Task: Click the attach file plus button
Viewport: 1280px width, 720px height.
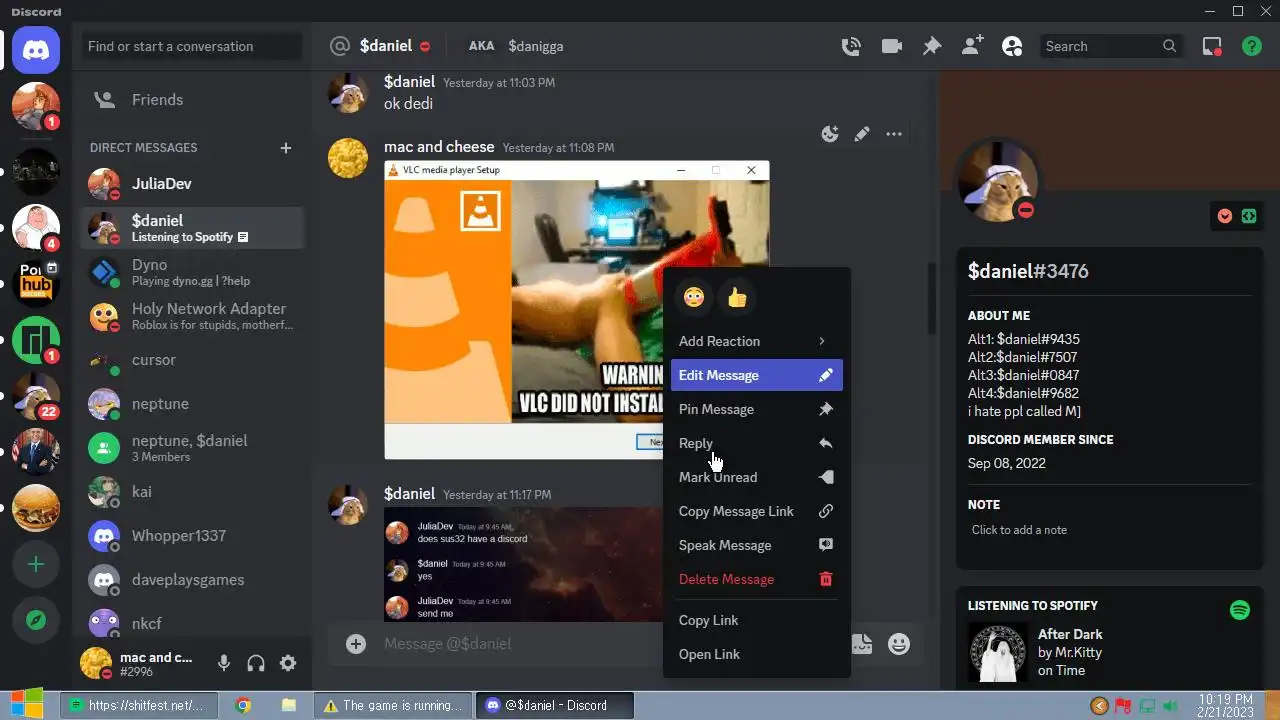Action: pyautogui.click(x=356, y=644)
